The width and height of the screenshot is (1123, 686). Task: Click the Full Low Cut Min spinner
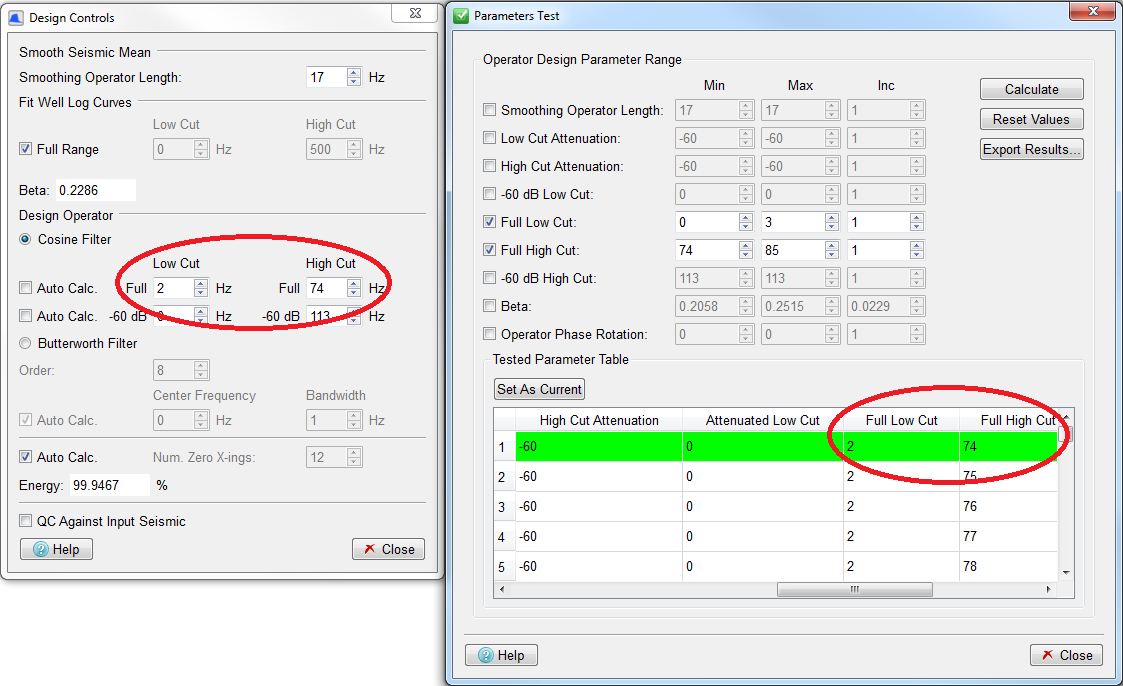[x=746, y=222]
